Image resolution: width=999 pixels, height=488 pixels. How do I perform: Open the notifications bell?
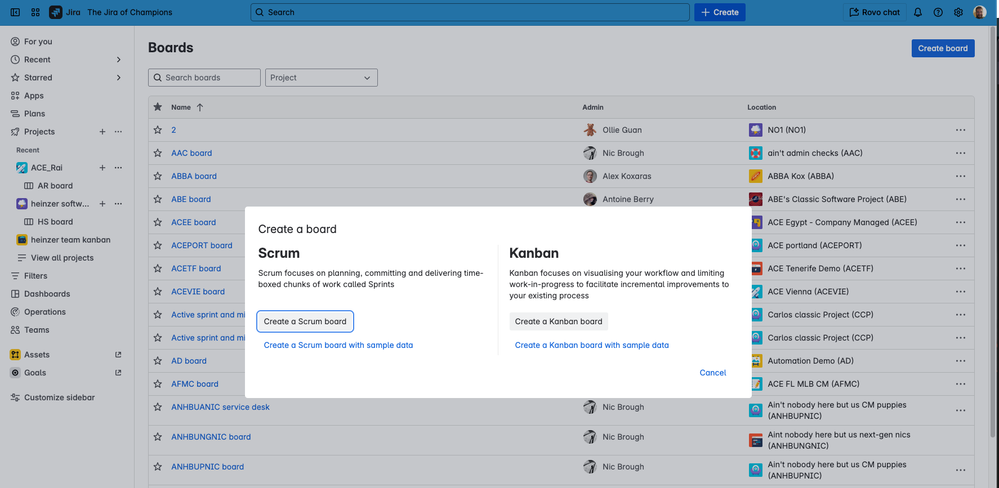pyautogui.click(x=918, y=12)
